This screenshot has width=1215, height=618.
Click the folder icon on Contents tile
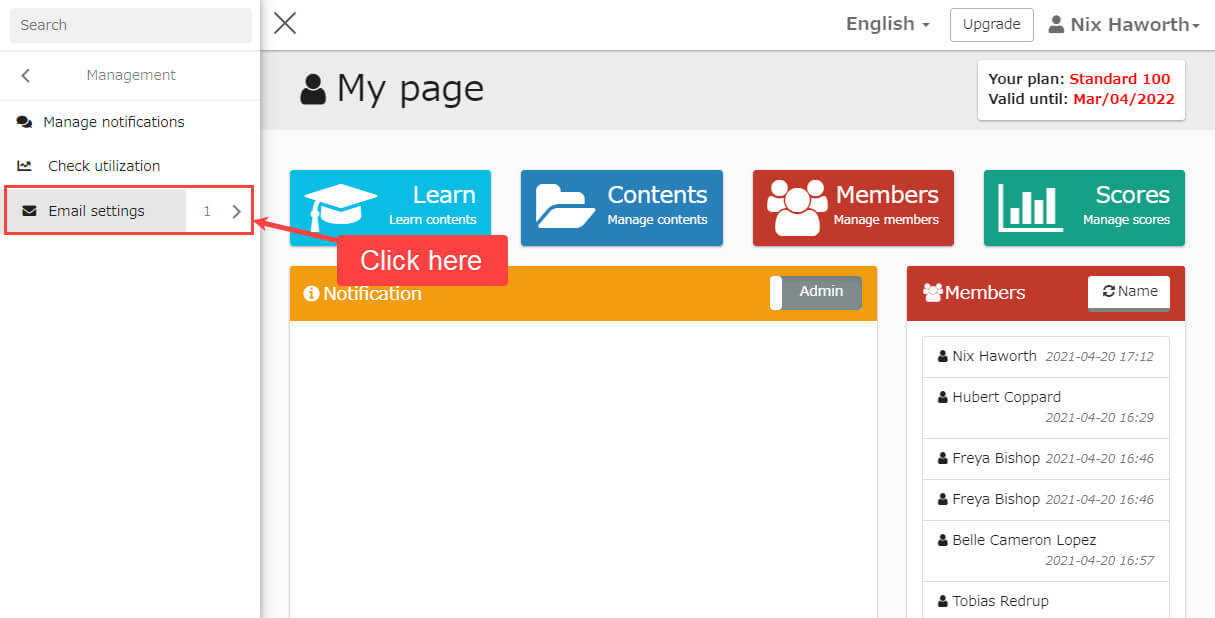click(566, 206)
